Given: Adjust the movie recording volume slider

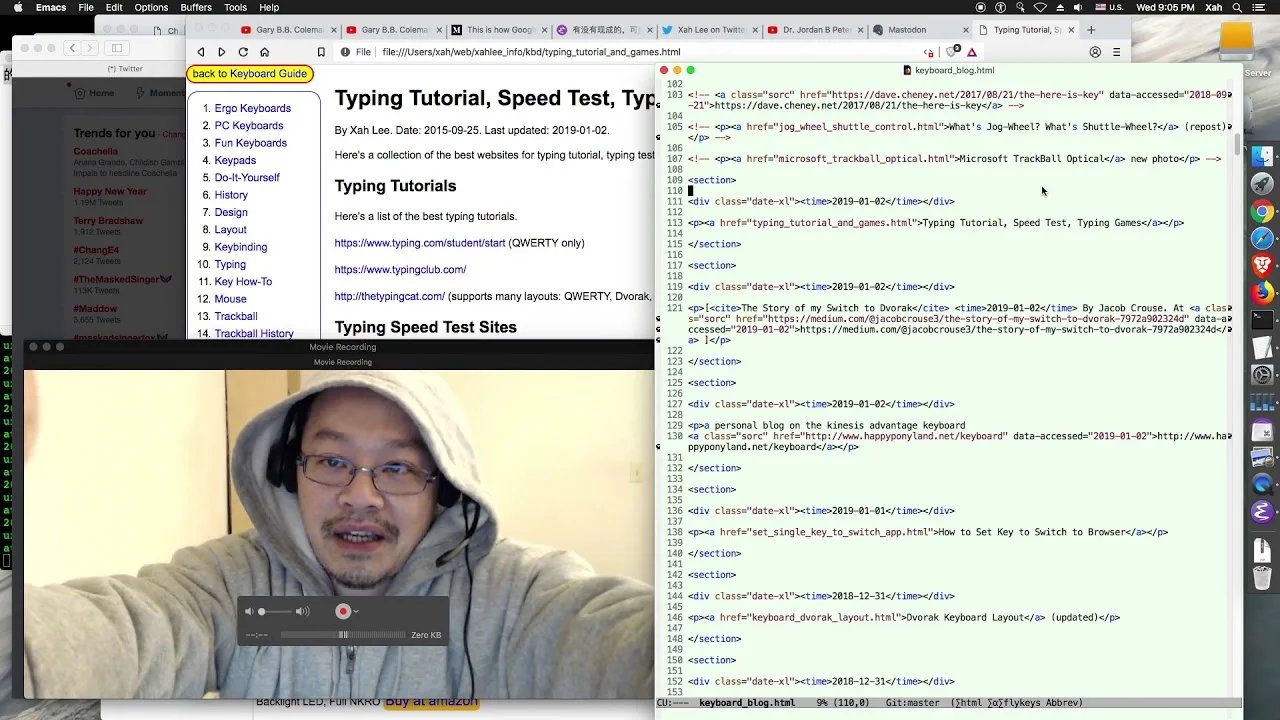Looking at the screenshot, I should (277, 611).
